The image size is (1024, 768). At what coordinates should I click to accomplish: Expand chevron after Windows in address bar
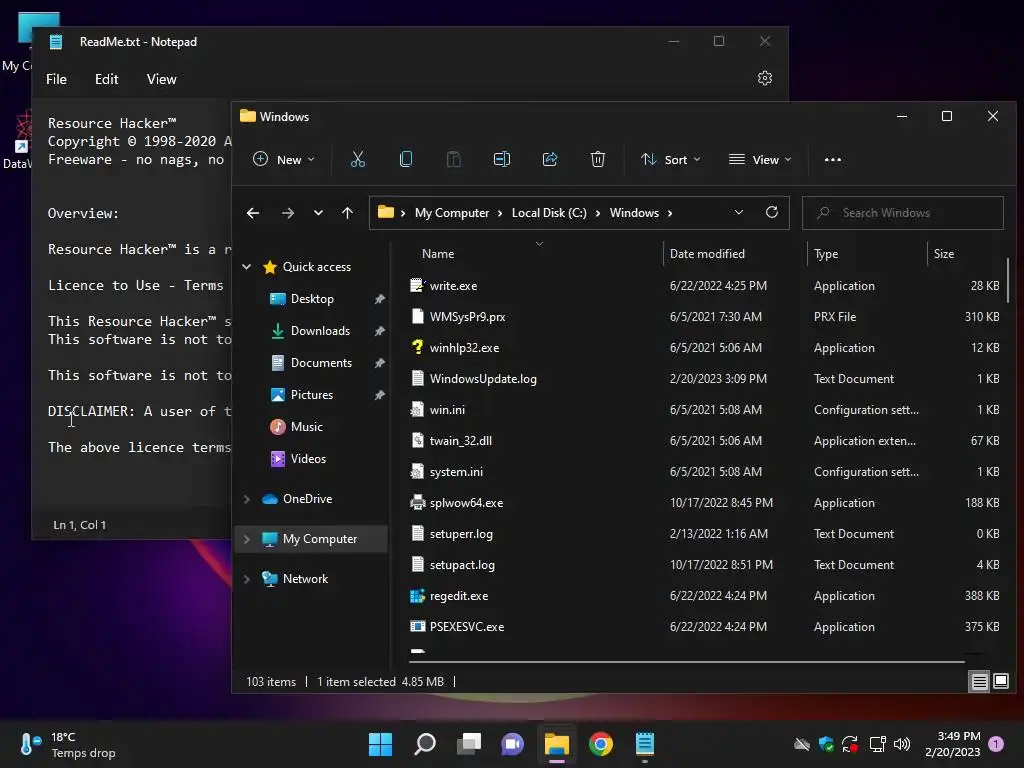[x=669, y=213]
